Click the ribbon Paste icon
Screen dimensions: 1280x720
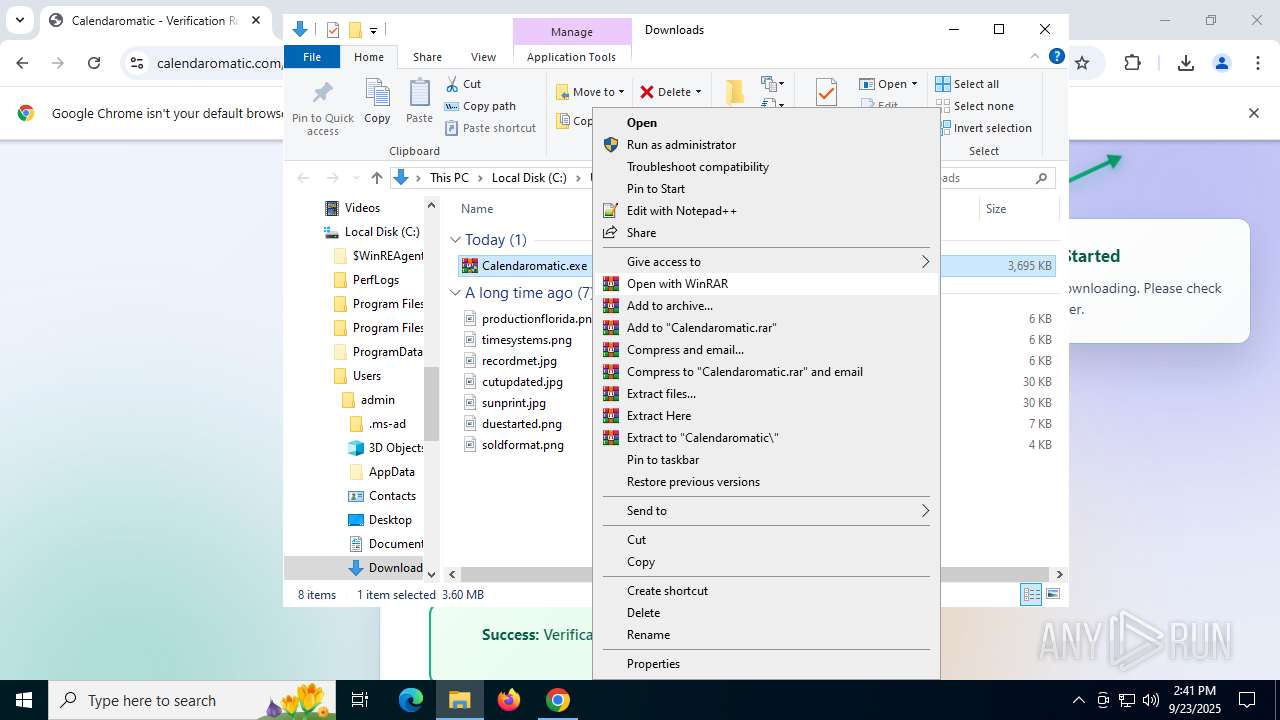click(419, 102)
